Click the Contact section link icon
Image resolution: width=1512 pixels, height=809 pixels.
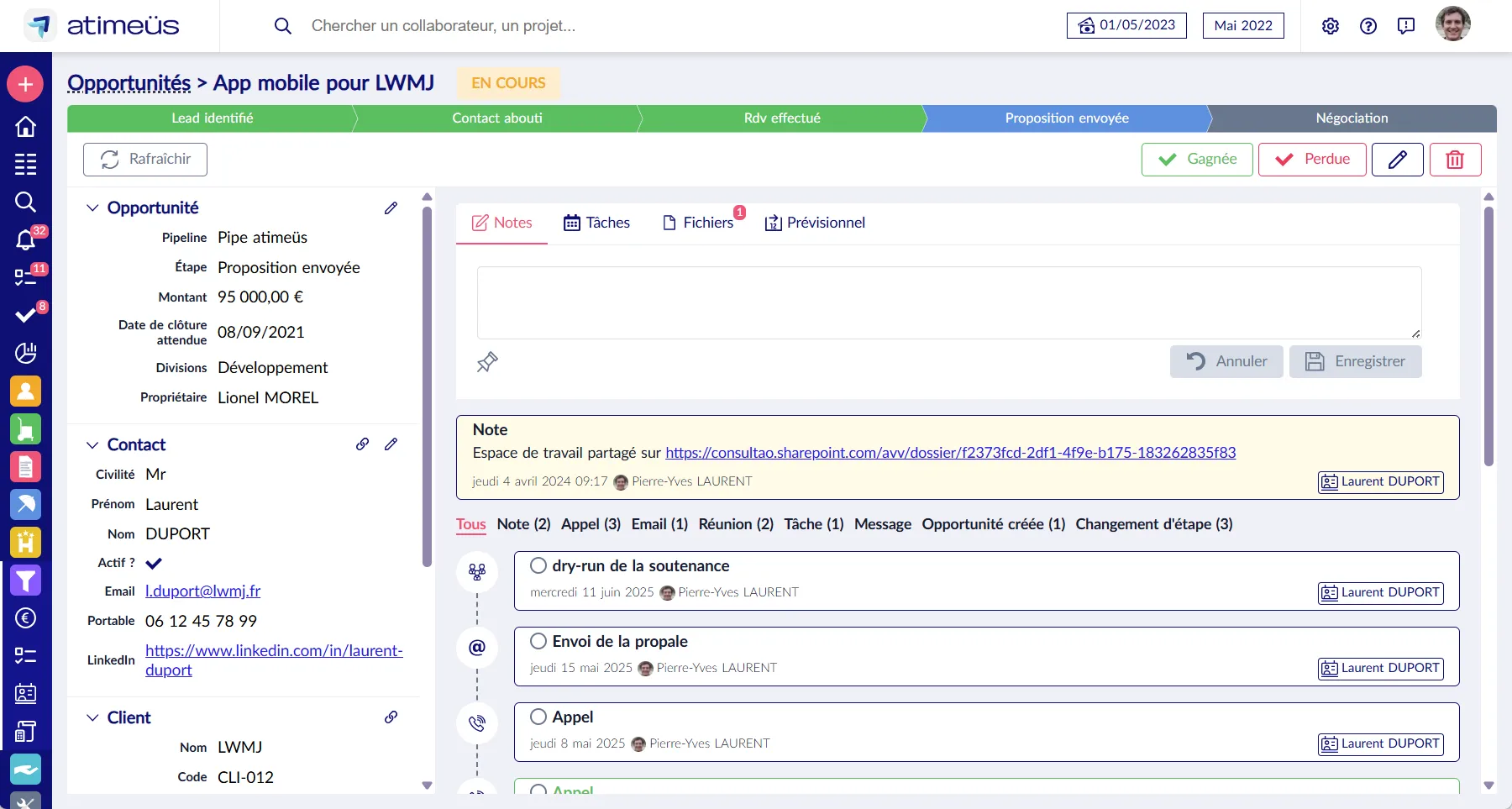(x=363, y=444)
